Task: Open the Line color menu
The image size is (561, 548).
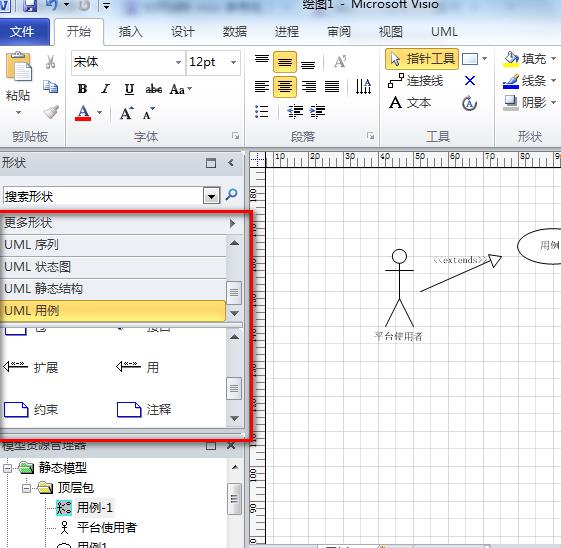Action: pos(529,81)
